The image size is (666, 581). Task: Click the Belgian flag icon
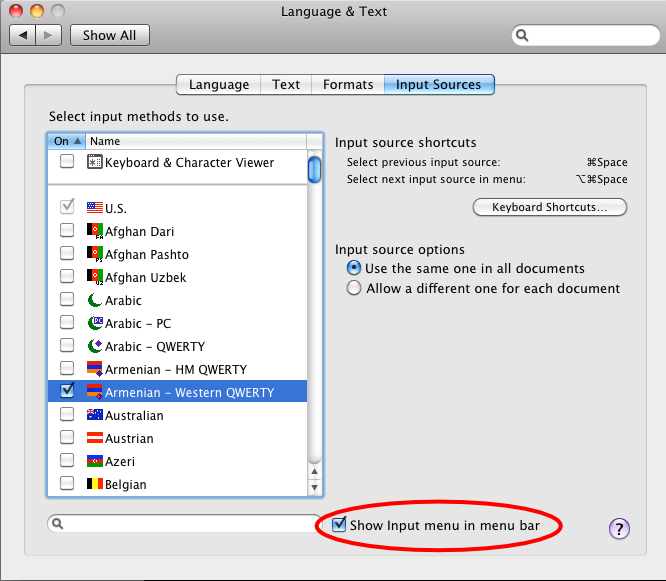pos(95,484)
